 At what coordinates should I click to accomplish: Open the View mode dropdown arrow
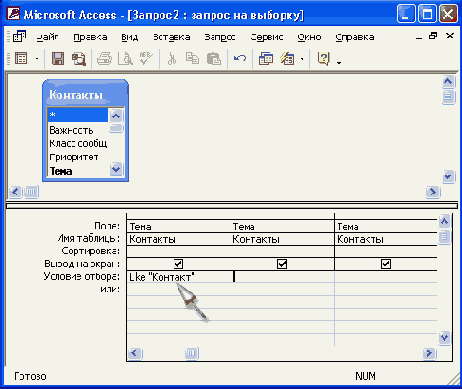tap(37, 59)
